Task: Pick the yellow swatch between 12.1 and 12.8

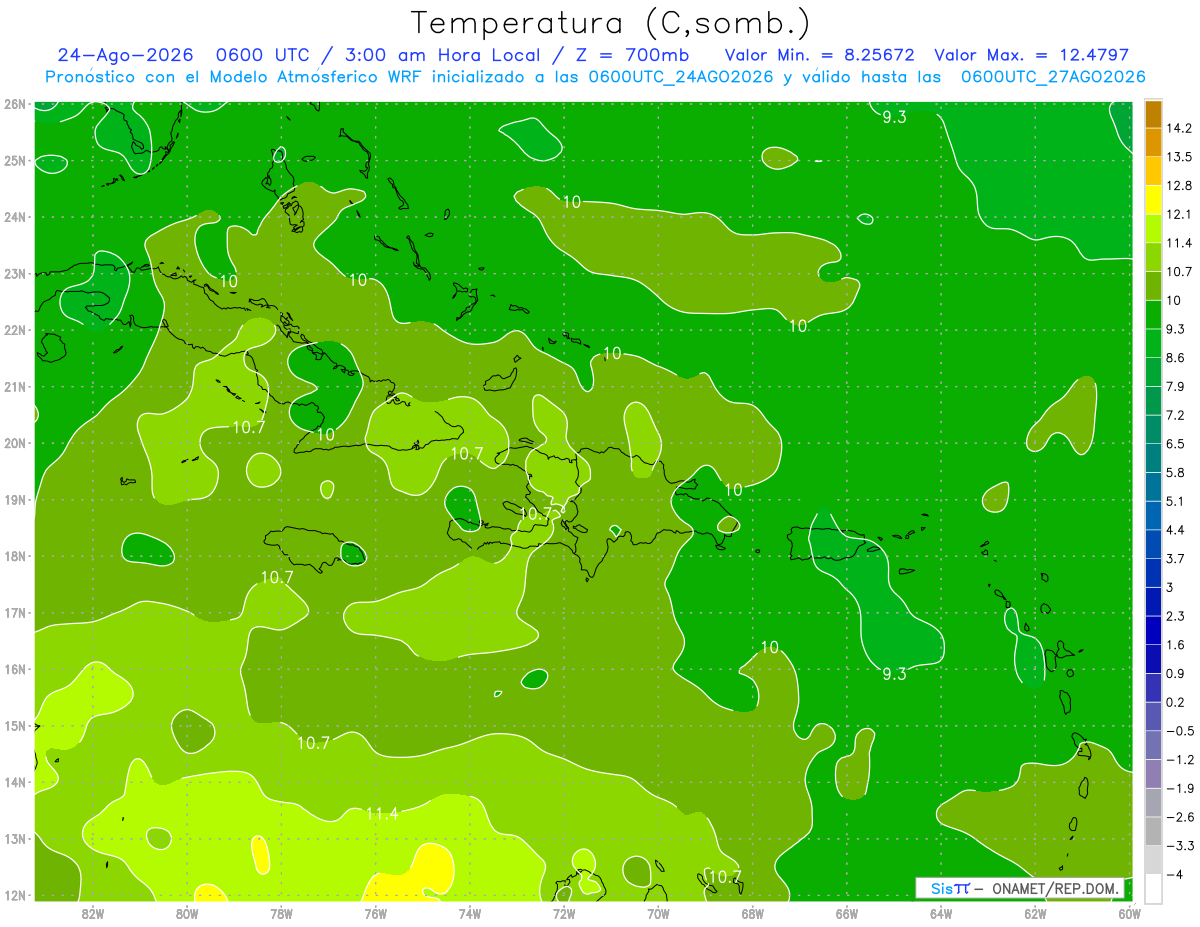Action: pos(1153,200)
